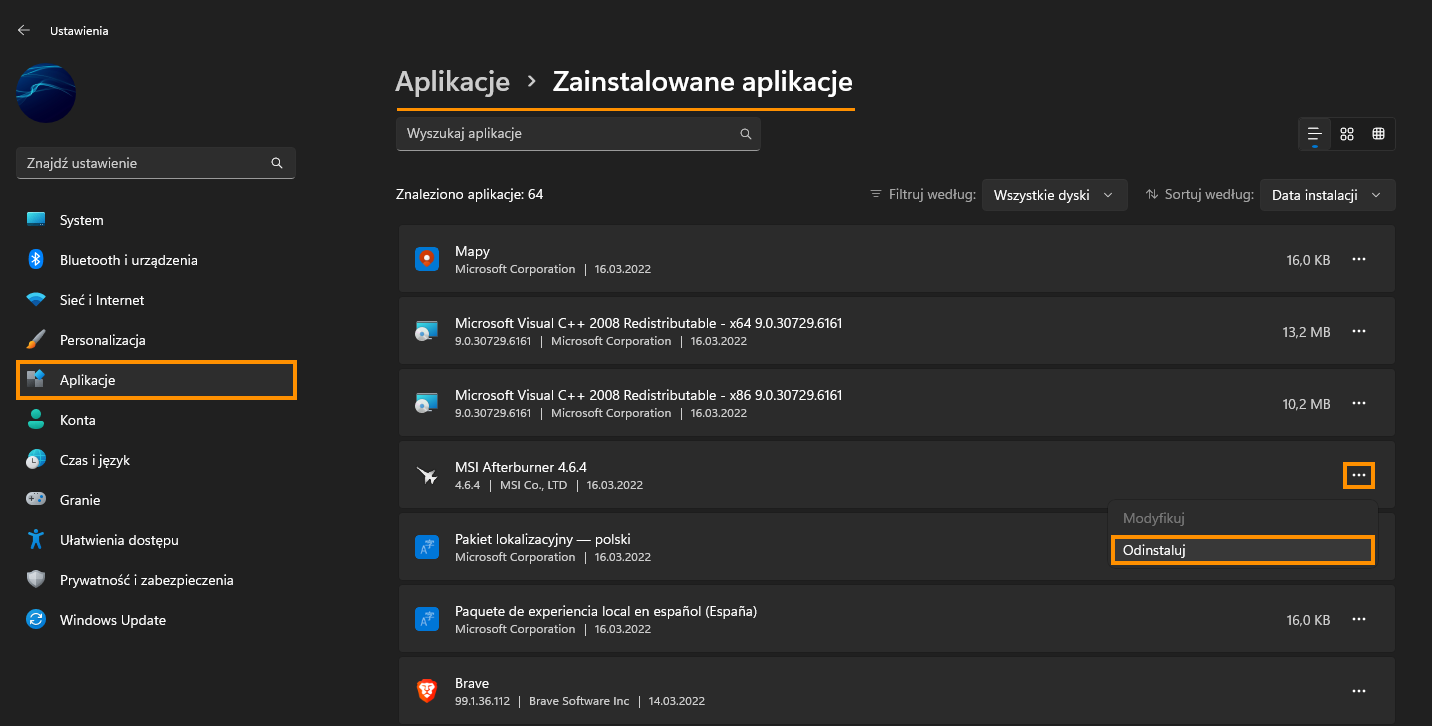Image resolution: width=1432 pixels, height=726 pixels.
Task: Click the back arrow next to Ustawienia
Action: pos(24,30)
